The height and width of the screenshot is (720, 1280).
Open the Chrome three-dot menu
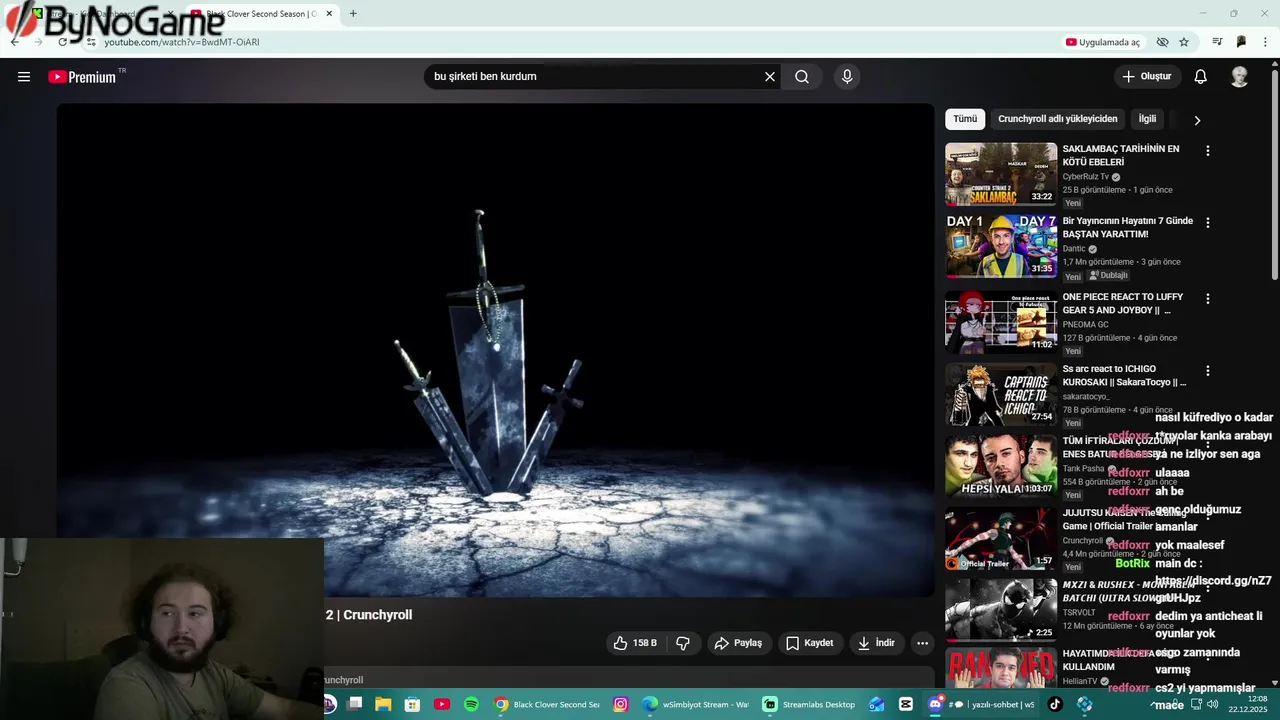1265,42
